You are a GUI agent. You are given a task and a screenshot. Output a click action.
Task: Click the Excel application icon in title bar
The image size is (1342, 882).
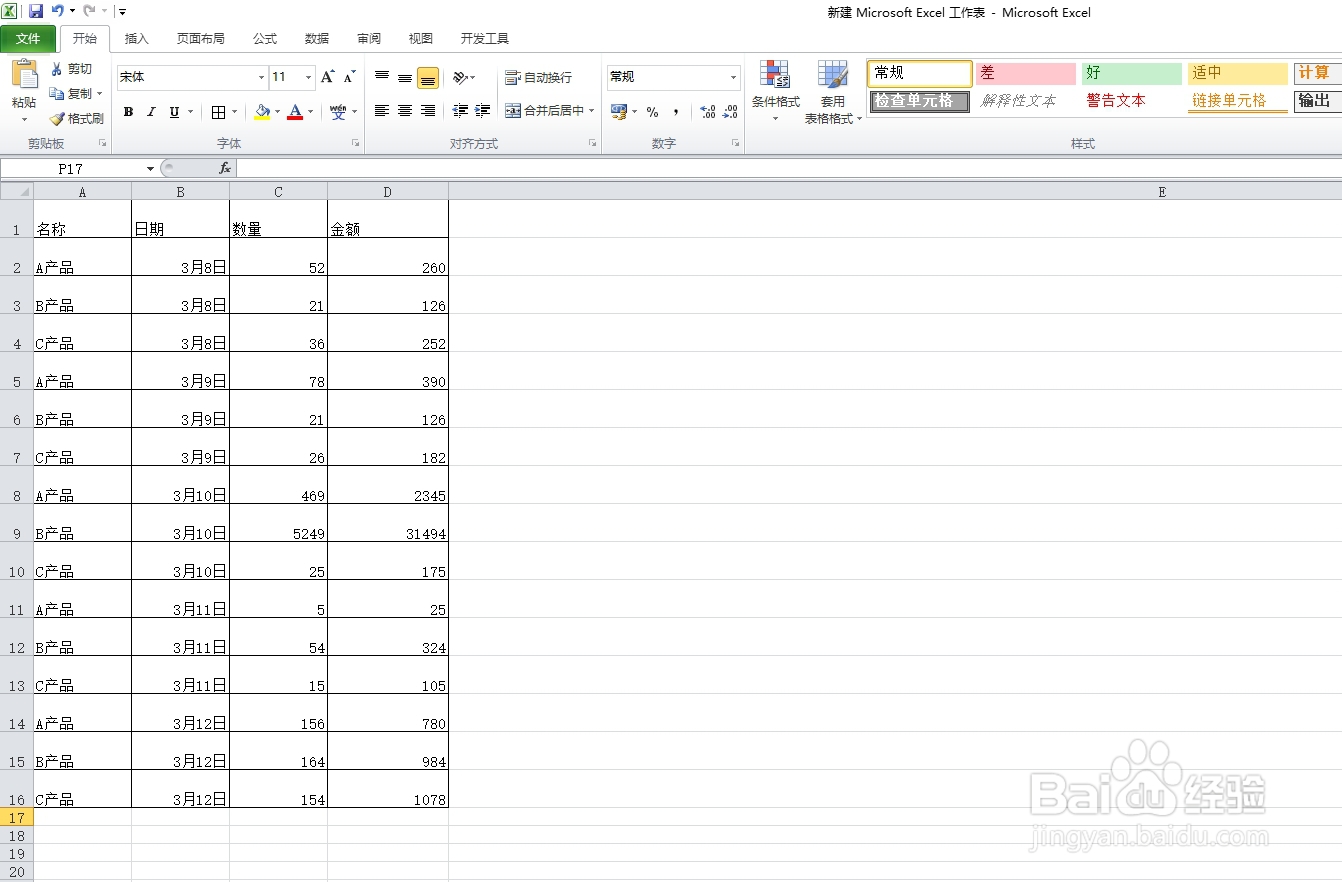(x=9, y=11)
